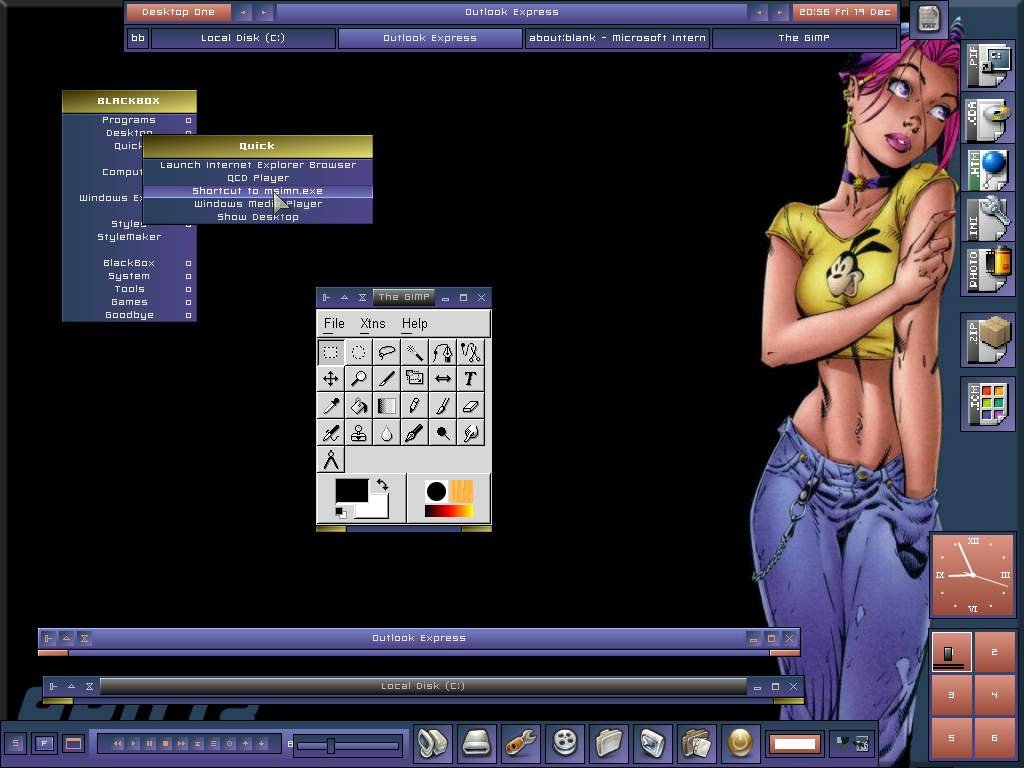Click the bb button on the taskbar
This screenshot has width=1024, height=768.
[x=138, y=38]
